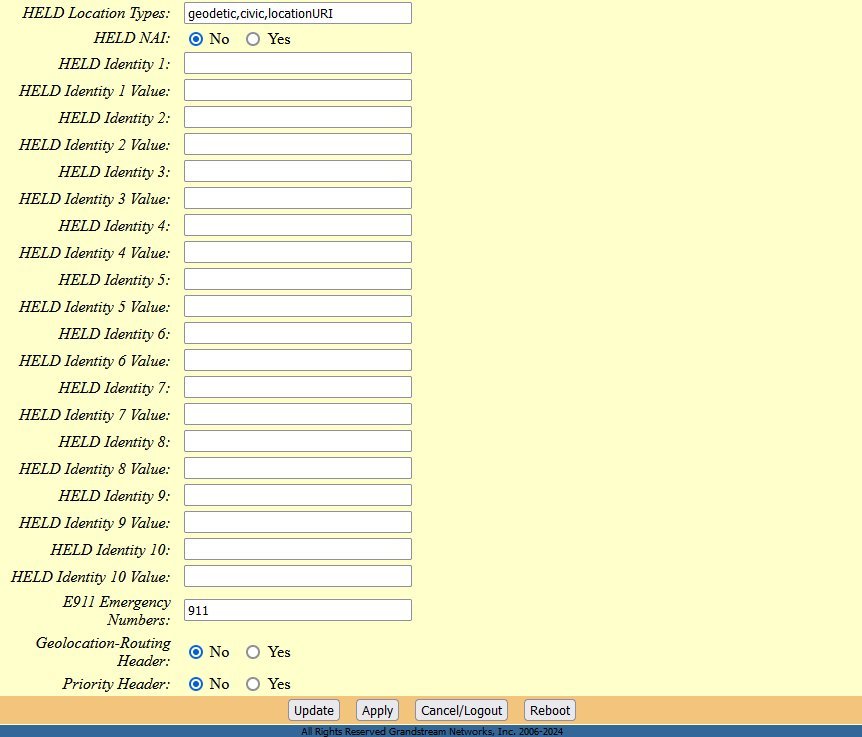Click the HELD Identity 7 input

click(x=298, y=387)
